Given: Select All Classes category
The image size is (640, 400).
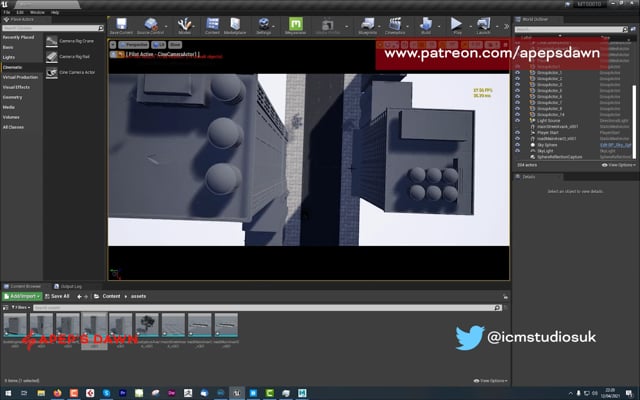Looking at the screenshot, I should click(13, 127).
